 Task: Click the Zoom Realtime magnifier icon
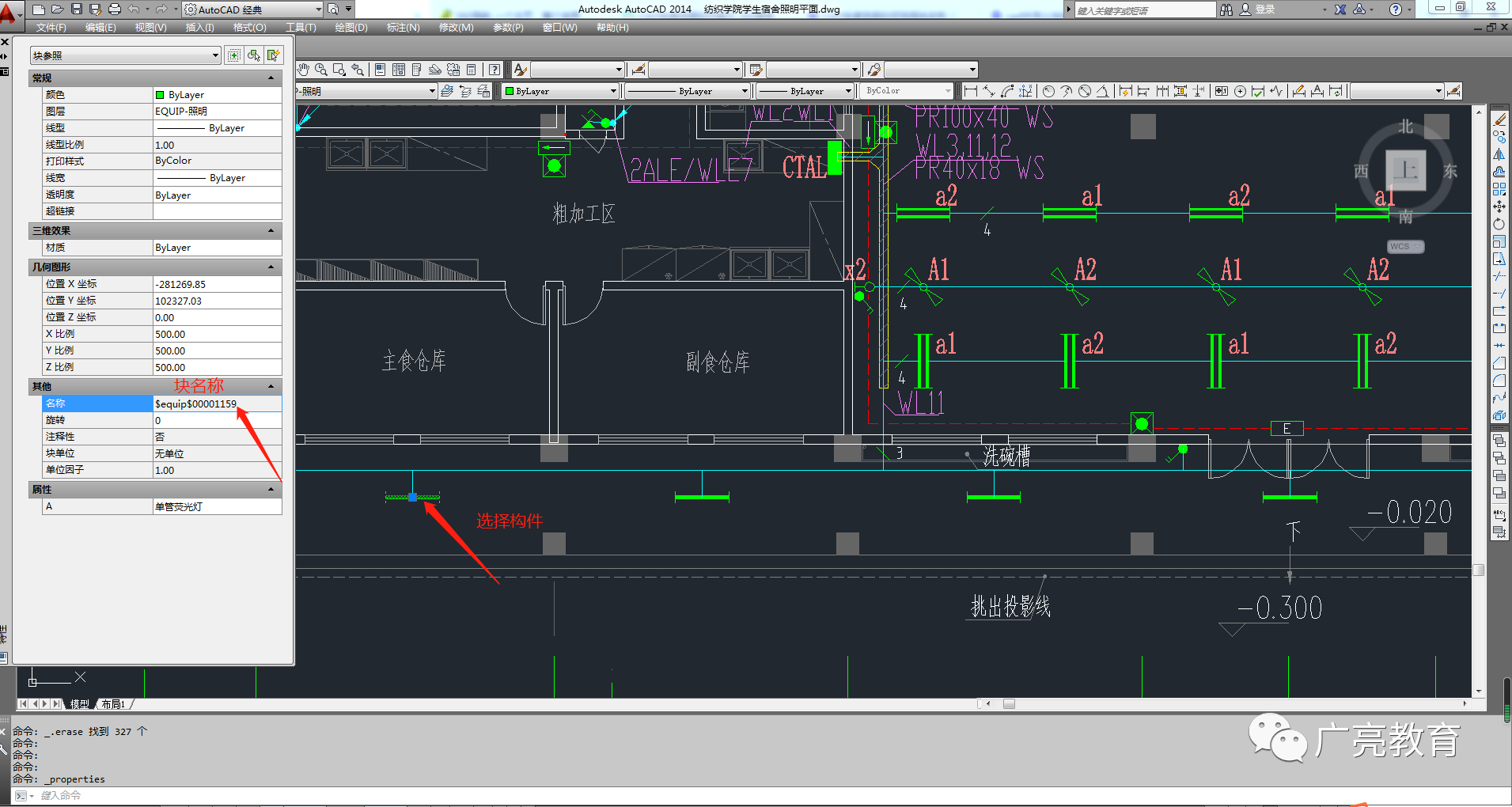(x=321, y=70)
